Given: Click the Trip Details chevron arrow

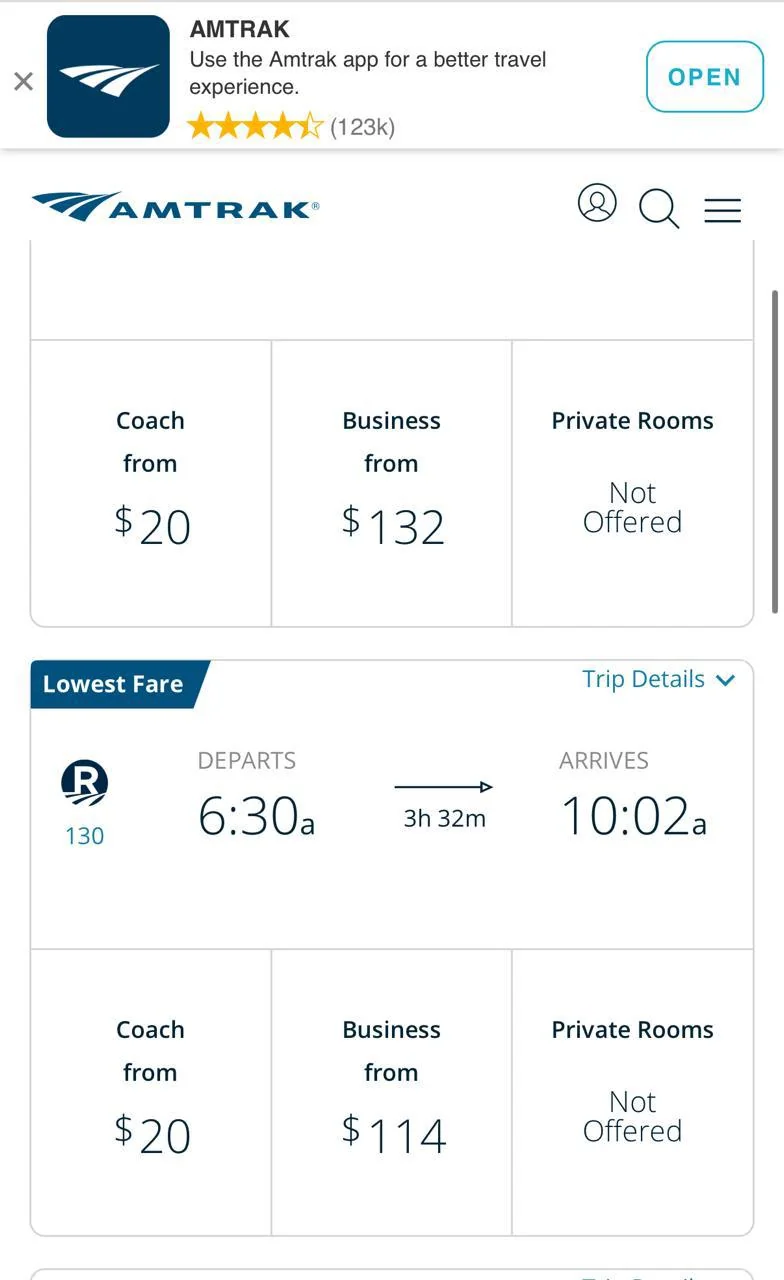Looking at the screenshot, I should pos(726,681).
